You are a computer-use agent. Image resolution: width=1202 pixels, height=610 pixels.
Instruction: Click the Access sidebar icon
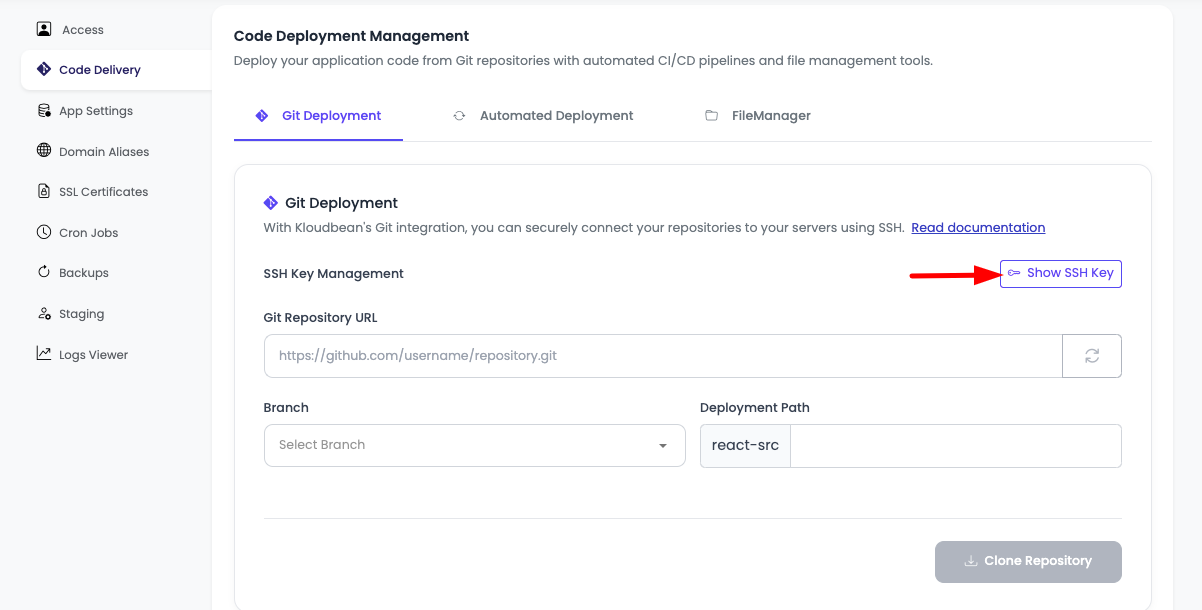(44, 30)
